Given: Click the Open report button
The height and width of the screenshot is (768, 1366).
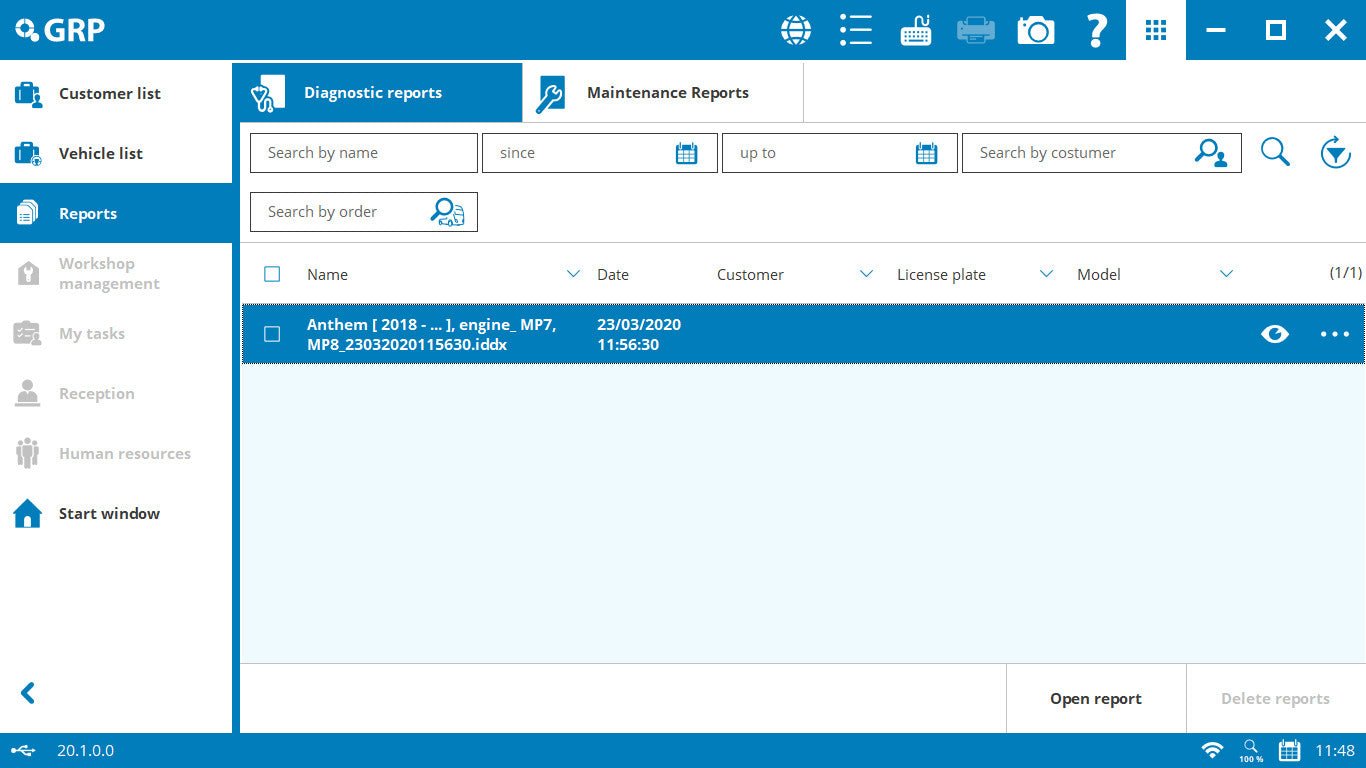Looking at the screenshot, I should pos(1095,699).
